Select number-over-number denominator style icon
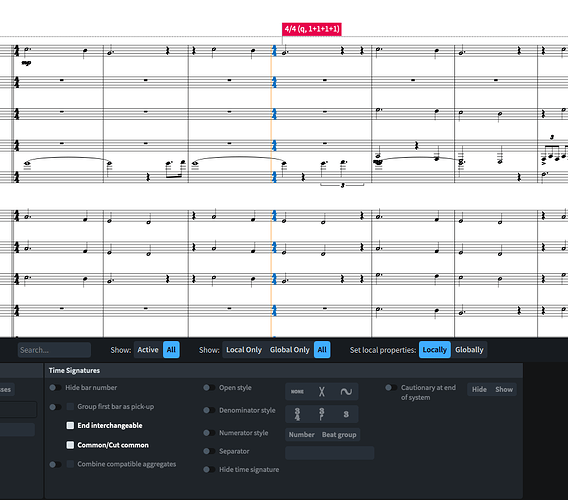568x500 pixels. (297, 414)
